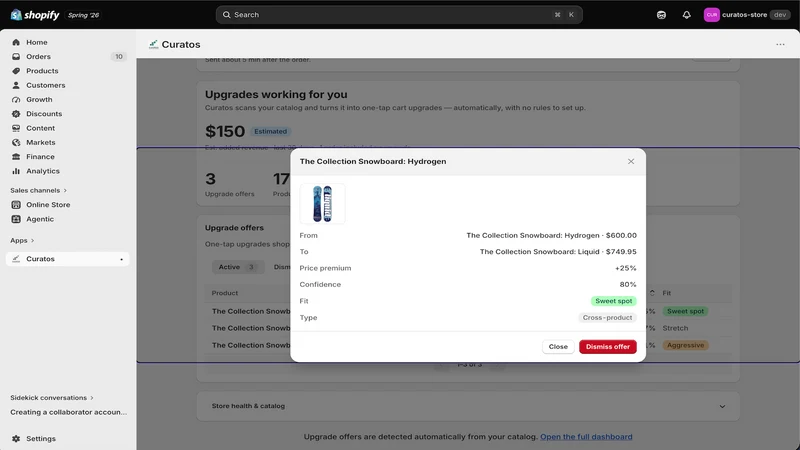Open the curatos-store account menu
The width and height of the screenshot is (800, 450).
[x=746, y=15]
